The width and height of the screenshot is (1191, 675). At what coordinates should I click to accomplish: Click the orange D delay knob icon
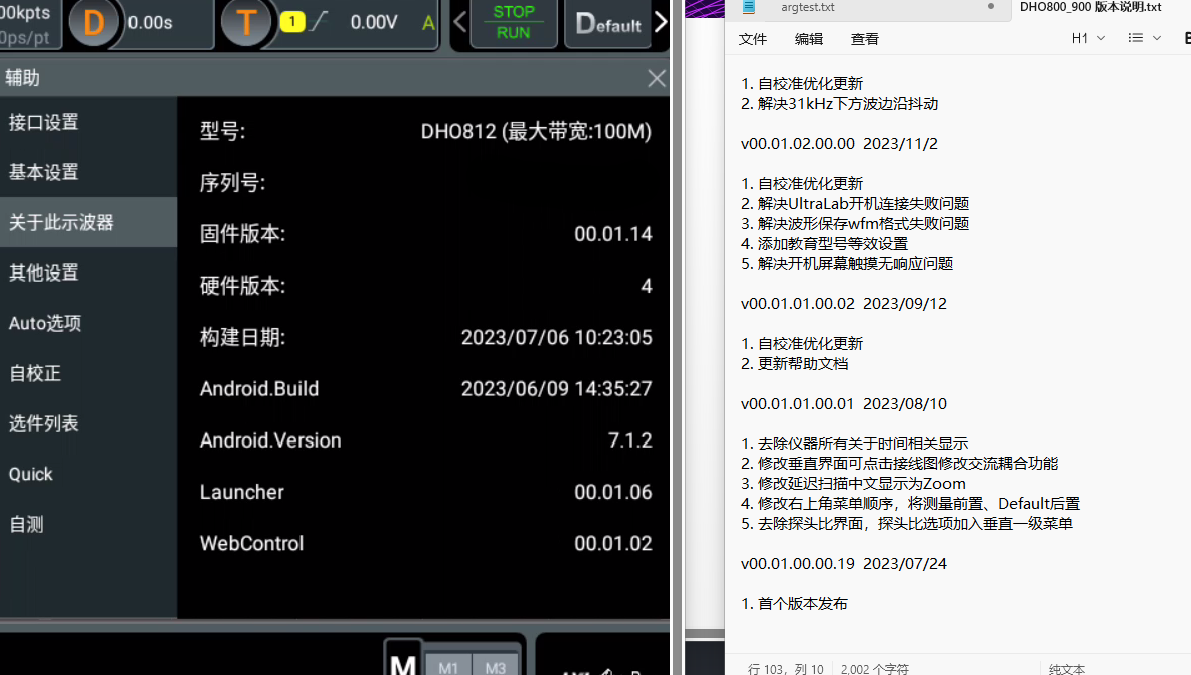(93, 23)
